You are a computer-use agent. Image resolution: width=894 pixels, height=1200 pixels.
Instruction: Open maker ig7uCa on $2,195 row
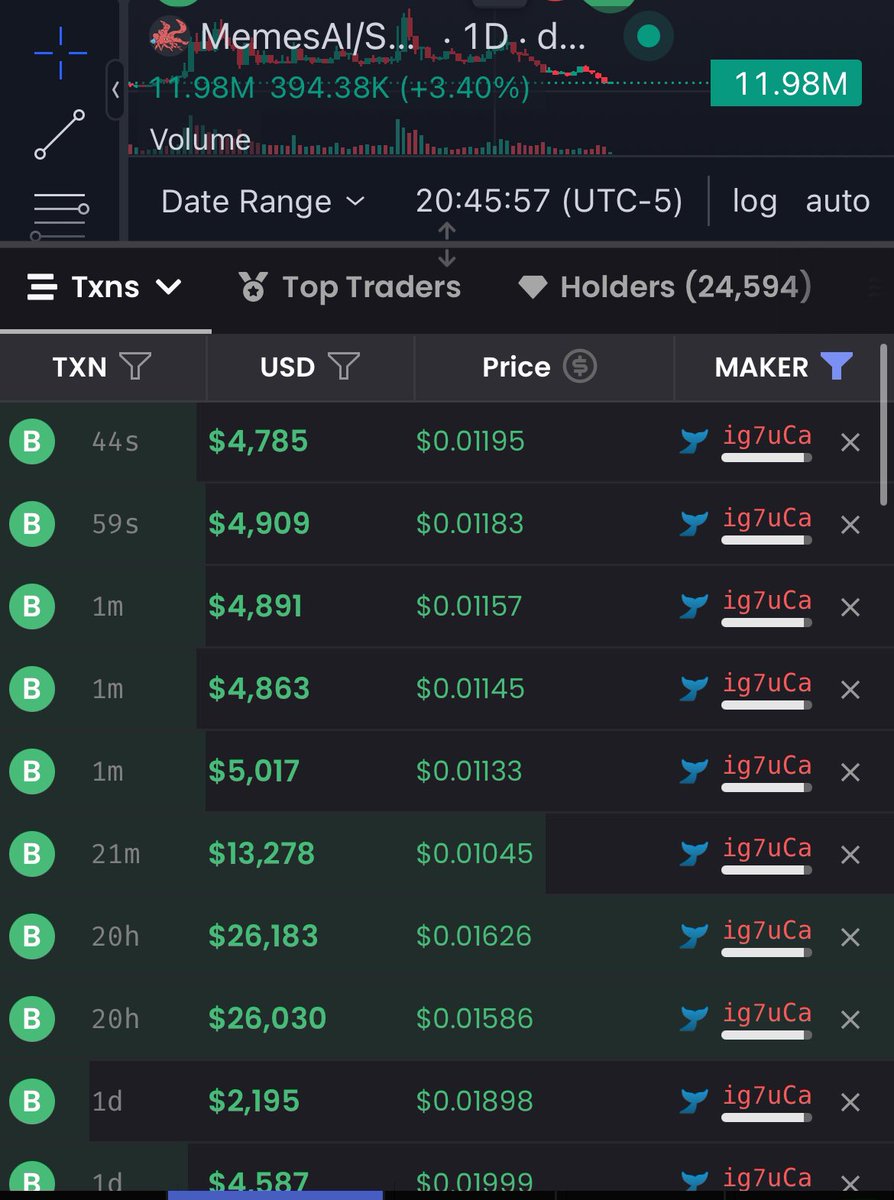click(767, 1096)
